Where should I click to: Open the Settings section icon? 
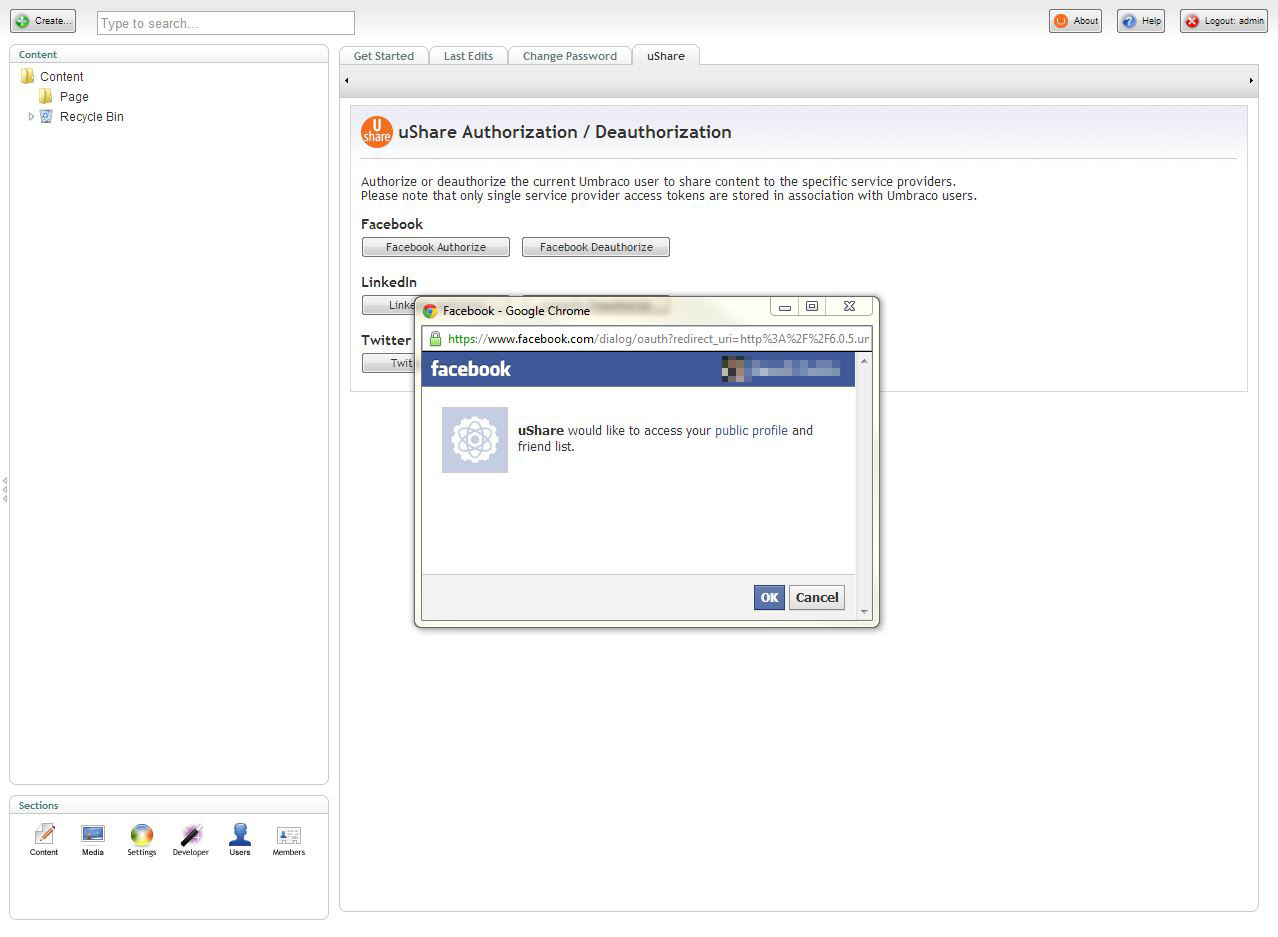142,840
